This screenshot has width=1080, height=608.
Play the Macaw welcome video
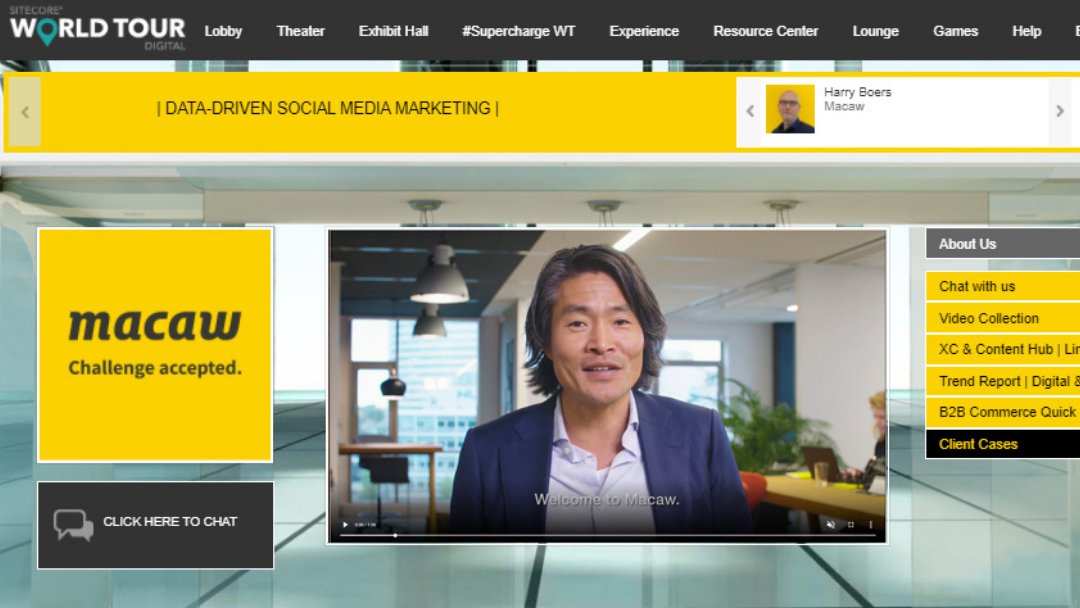[x=345, y=525]
